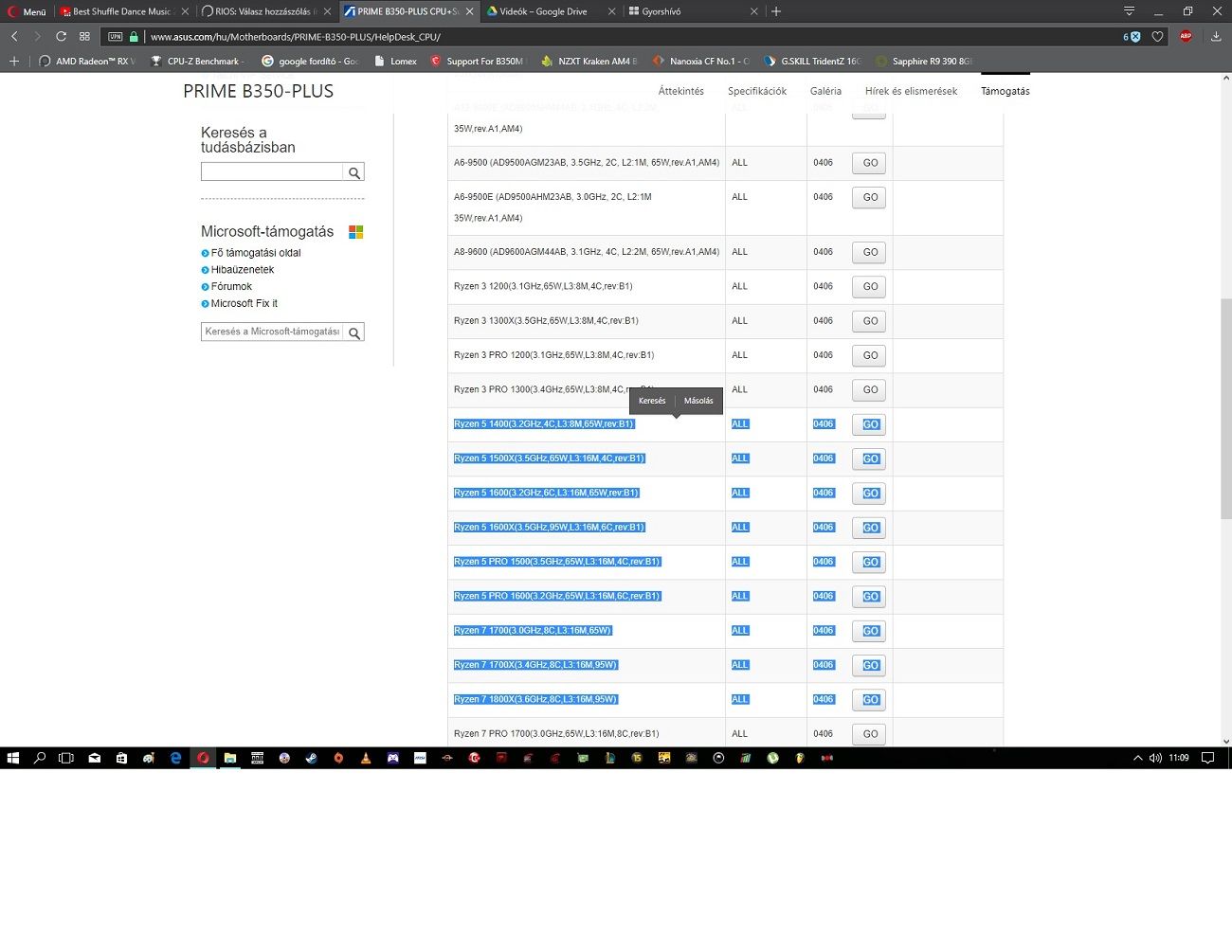Open the ABP adblock extension icon
Screen dimensions: 1232x952
click(1186, 36)
